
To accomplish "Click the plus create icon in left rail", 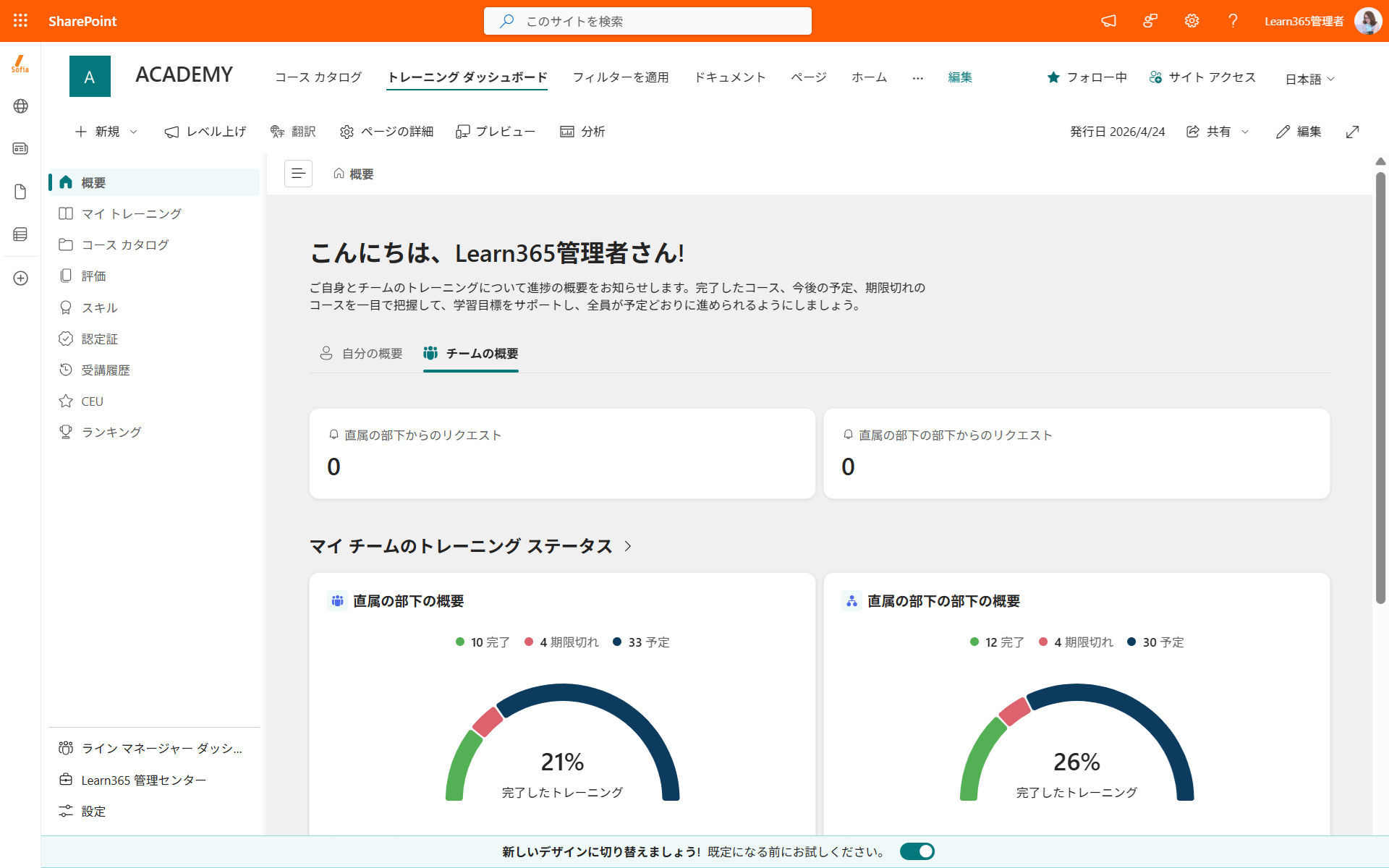I will pos(20,278).
